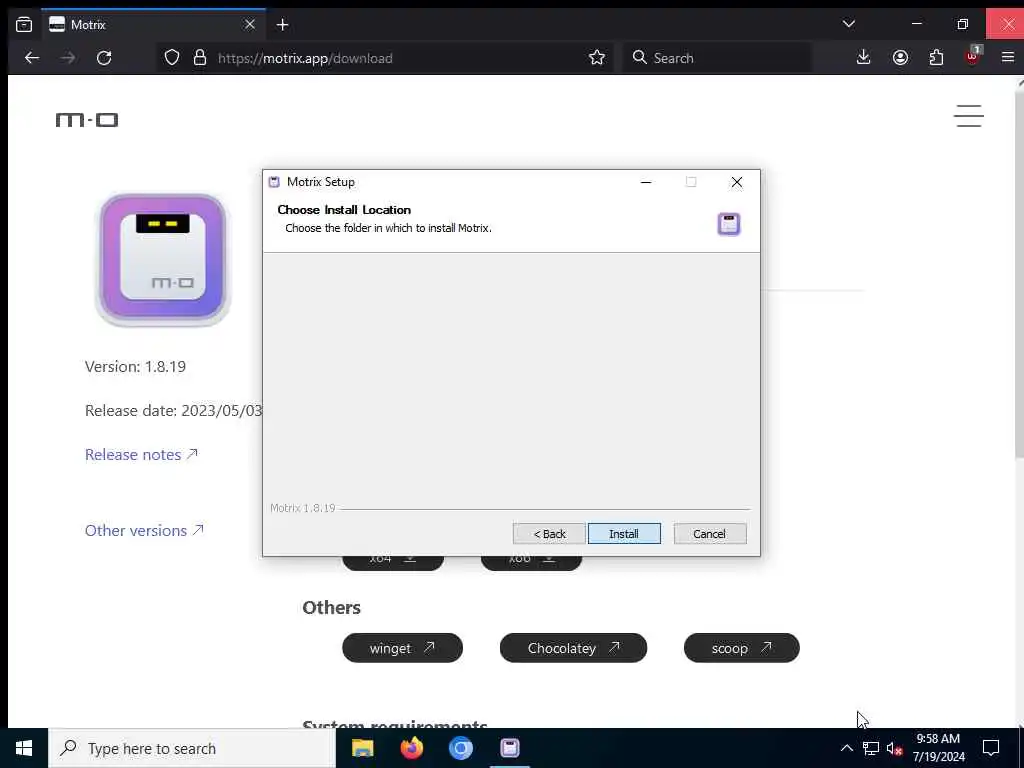Go back in Motrix Setup wizard
Screen dimensions: 1024x768
[x=549, y=534]
